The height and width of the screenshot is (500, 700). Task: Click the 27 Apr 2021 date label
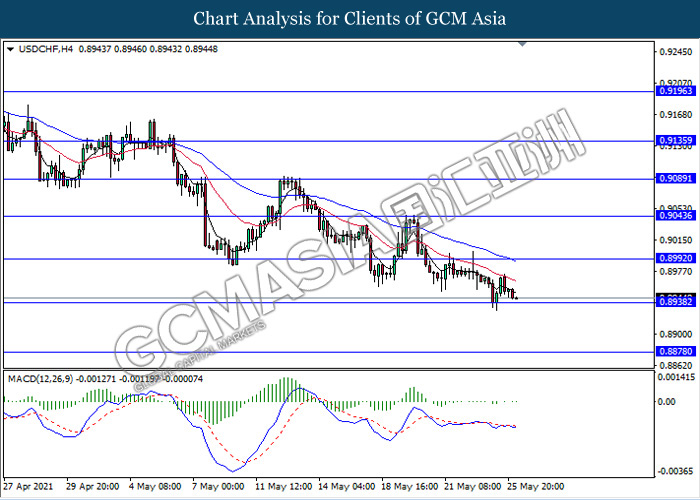28,486
